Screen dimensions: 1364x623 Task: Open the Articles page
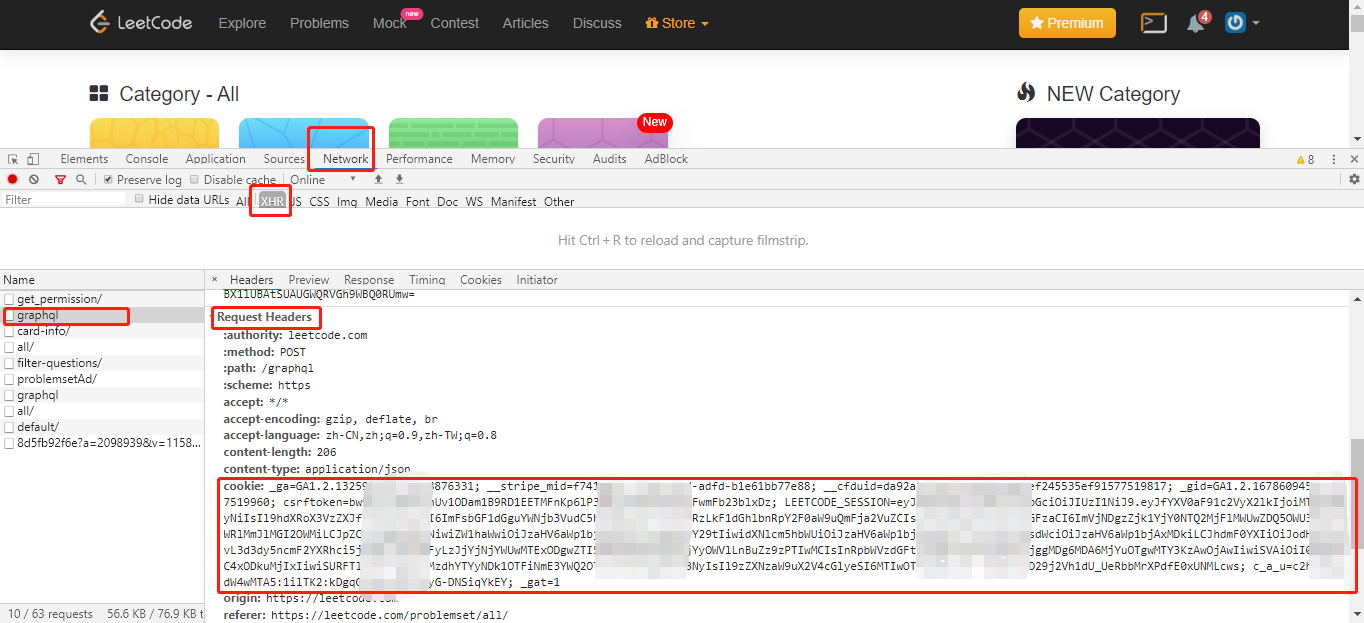tap(525, 23)
